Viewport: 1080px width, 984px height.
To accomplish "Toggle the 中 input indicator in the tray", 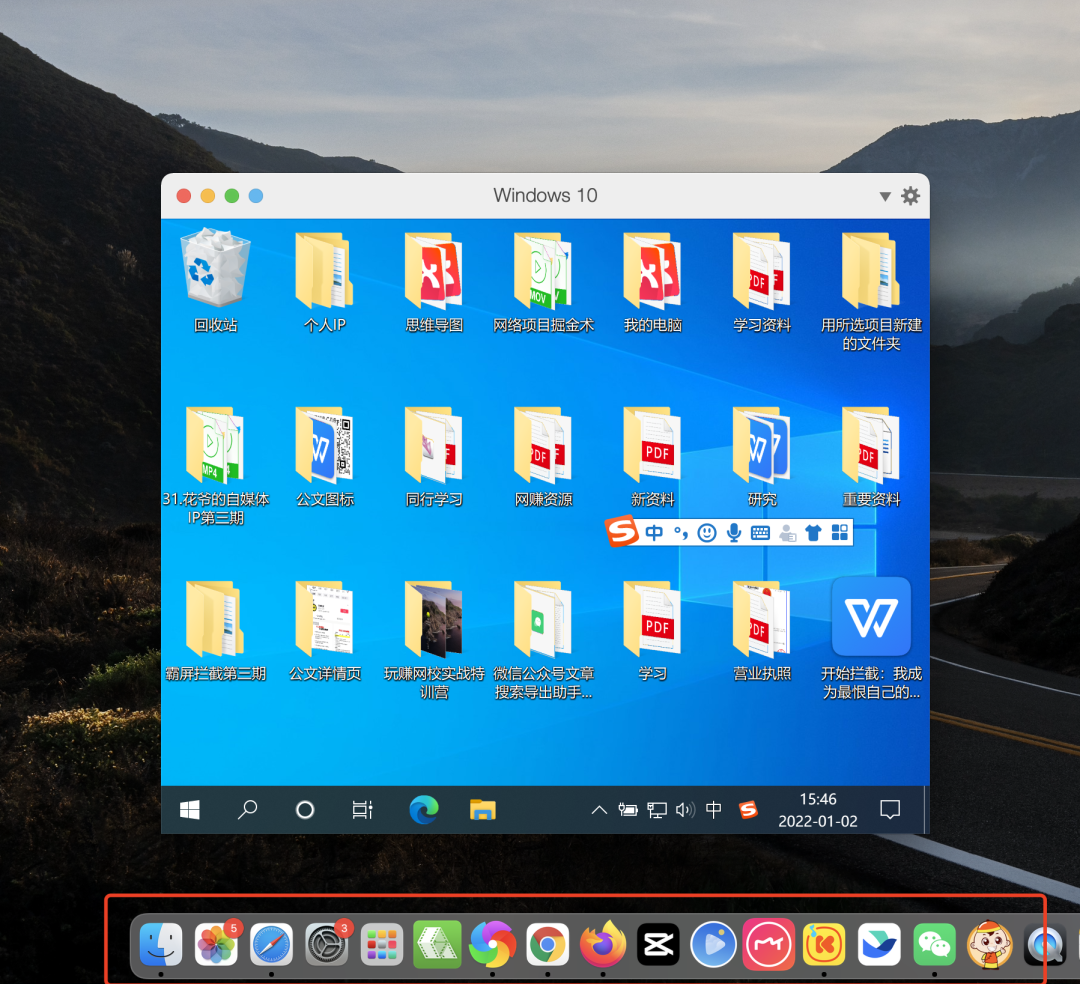I will click(714, 810).
